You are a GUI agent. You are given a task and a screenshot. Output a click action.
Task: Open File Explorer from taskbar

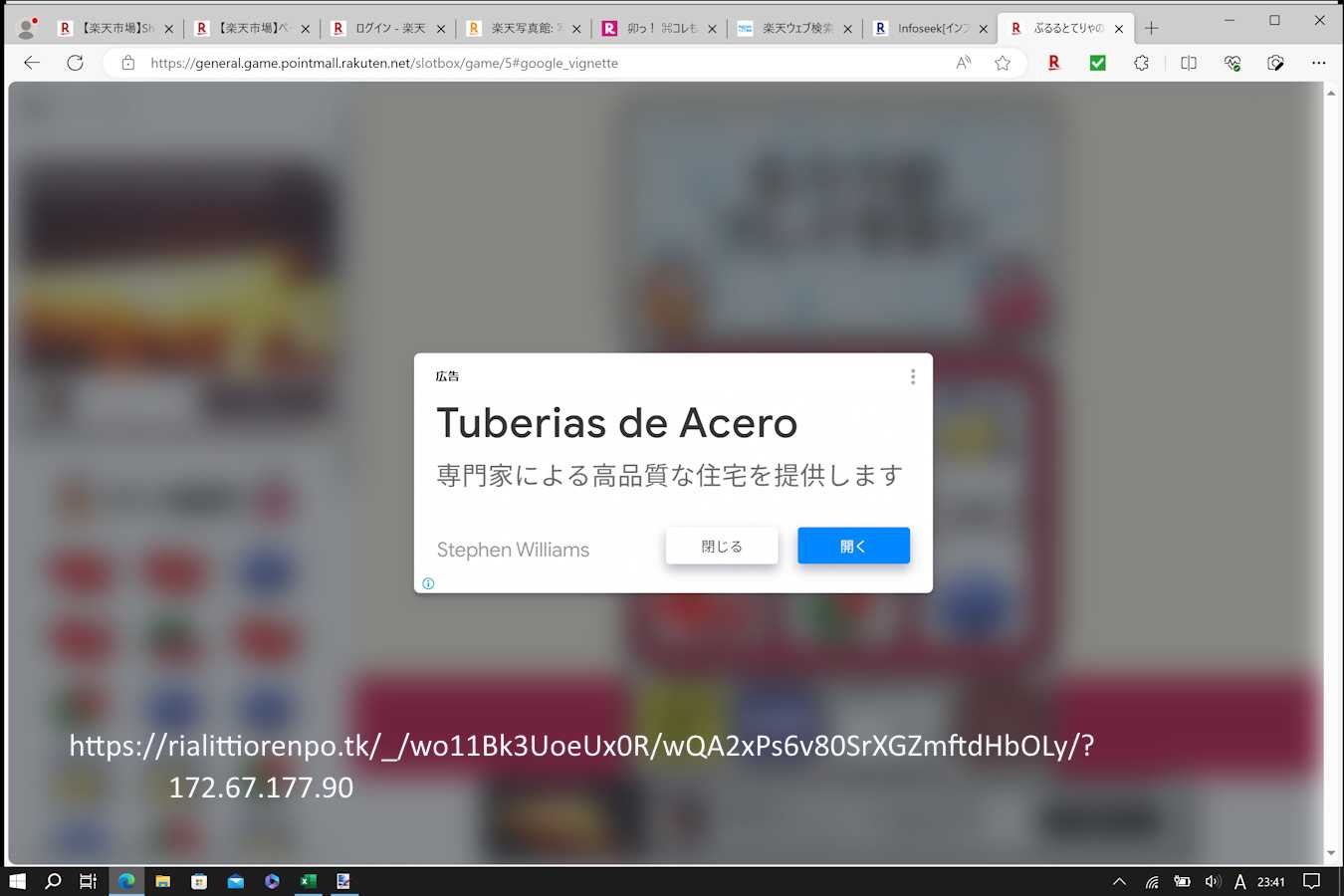tap(162, 881)
